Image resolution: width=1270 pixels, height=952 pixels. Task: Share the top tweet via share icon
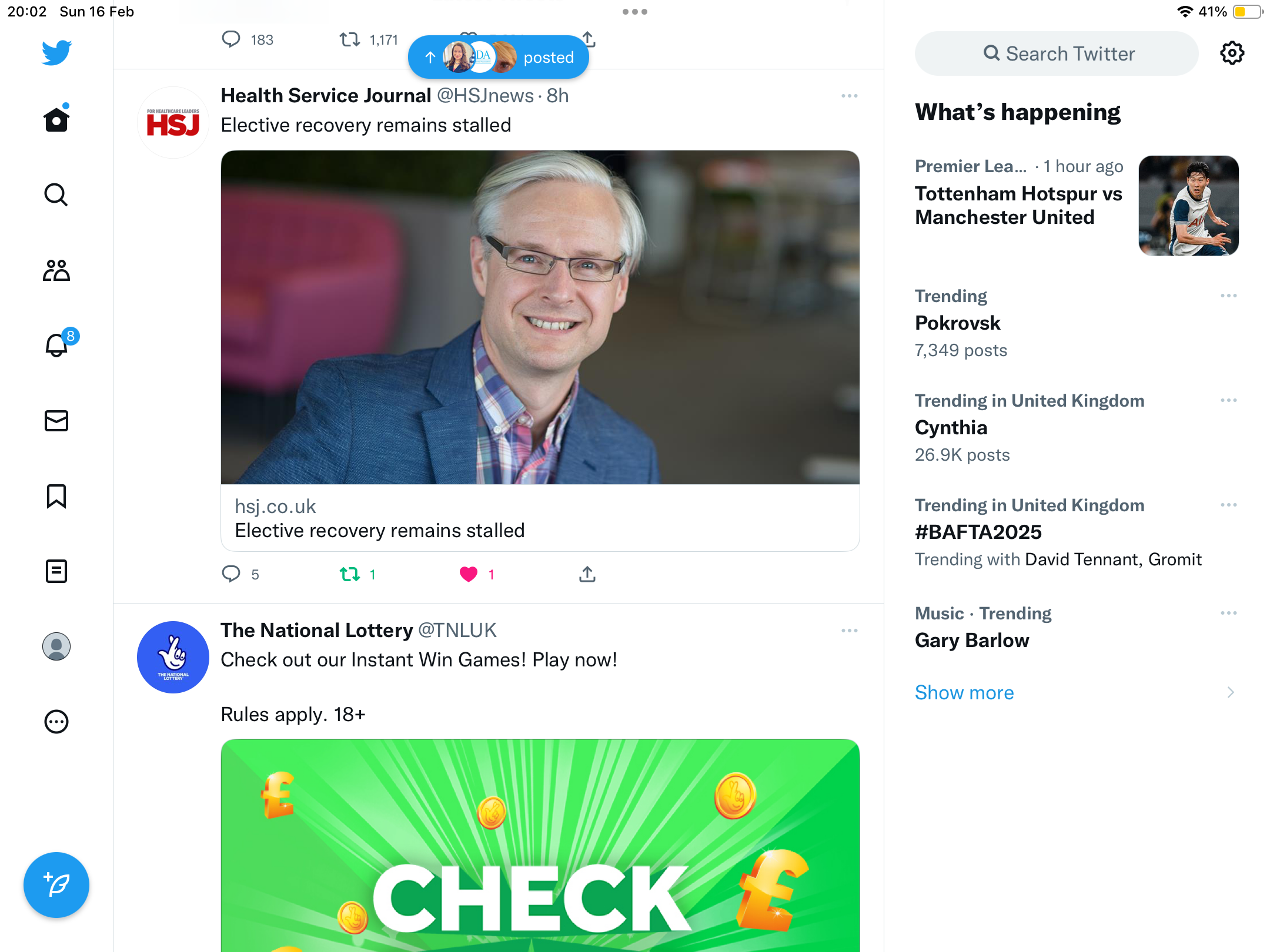[x=589, y=39]
